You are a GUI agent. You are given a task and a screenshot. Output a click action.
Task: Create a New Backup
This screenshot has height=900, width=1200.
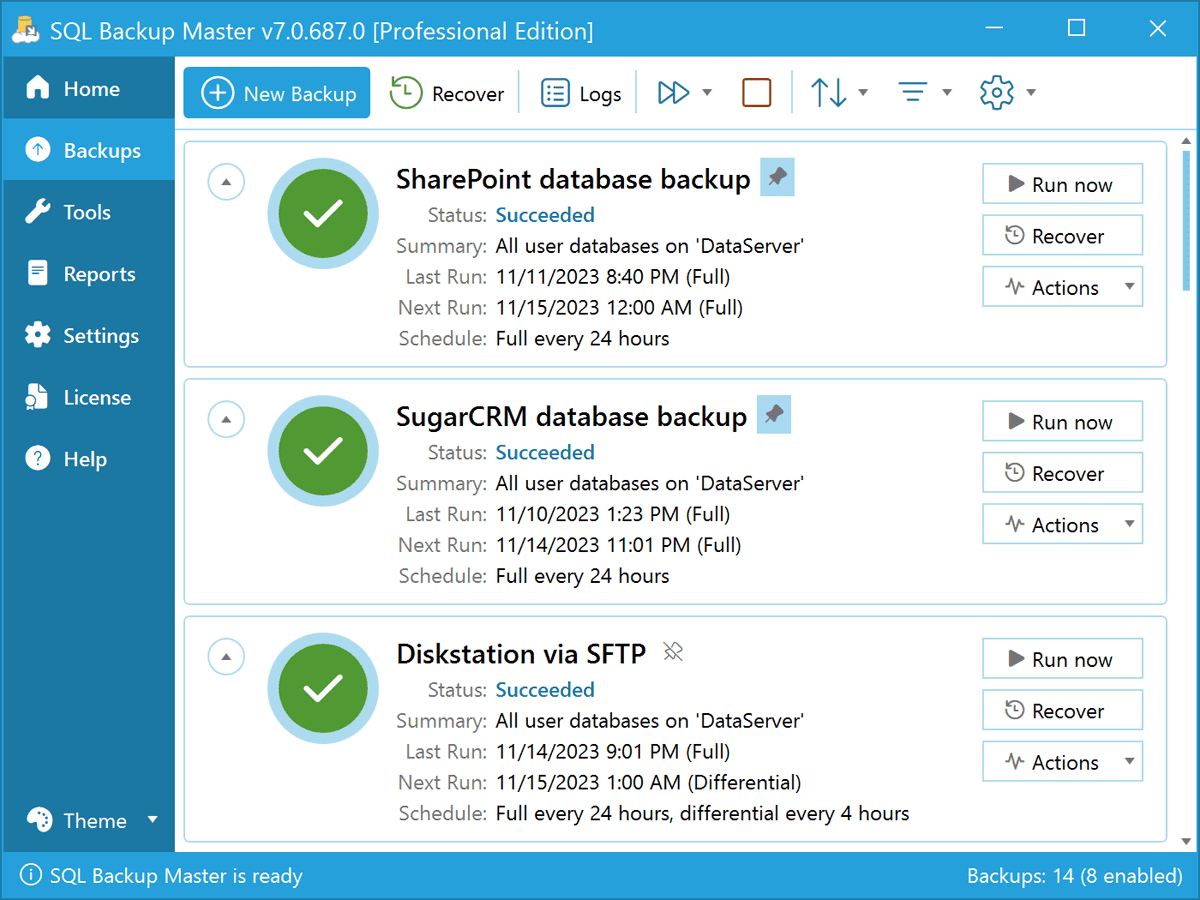coord(277,94)
